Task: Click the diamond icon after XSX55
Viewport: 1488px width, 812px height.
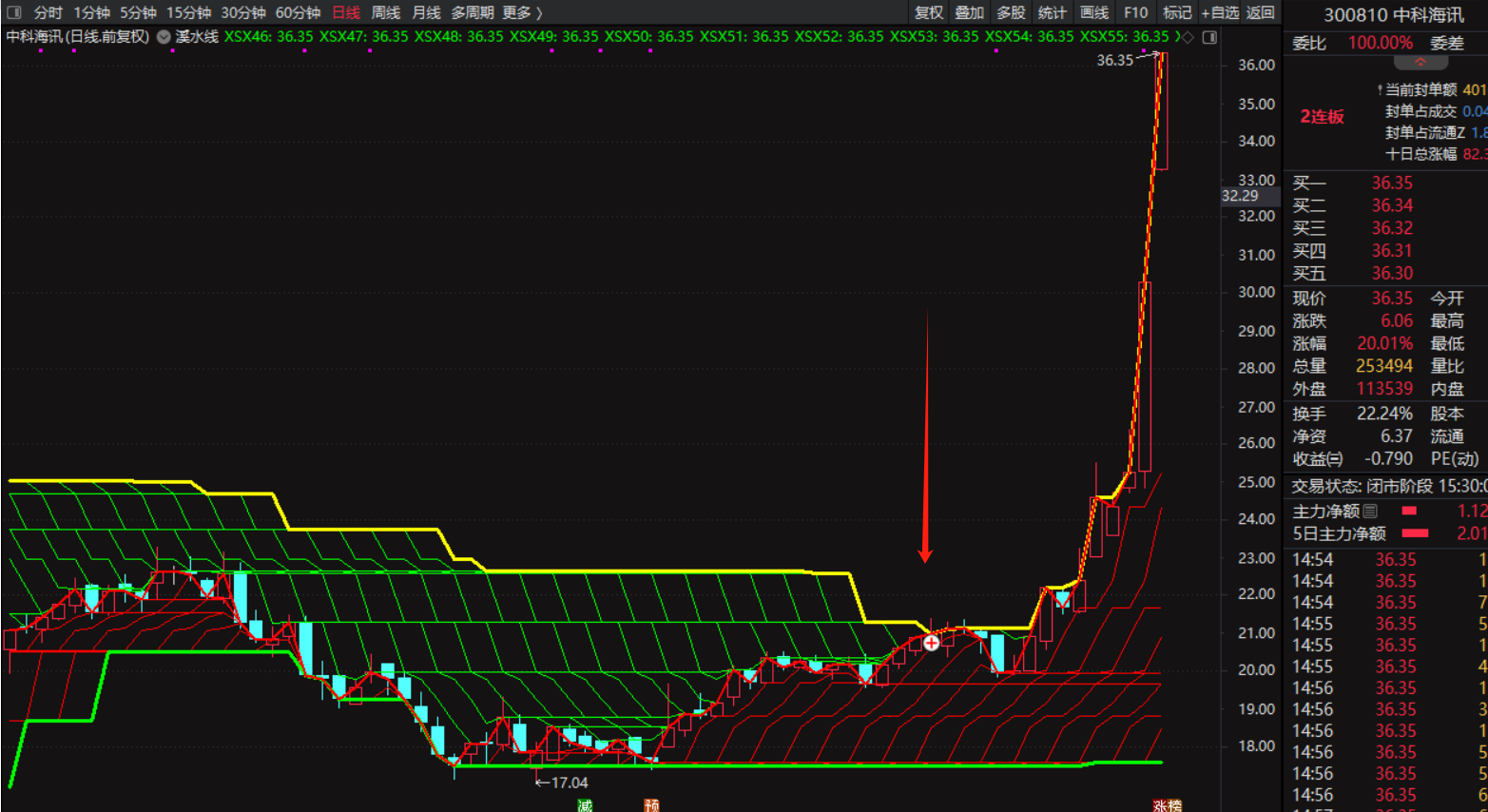Action: coord(1188,37)
